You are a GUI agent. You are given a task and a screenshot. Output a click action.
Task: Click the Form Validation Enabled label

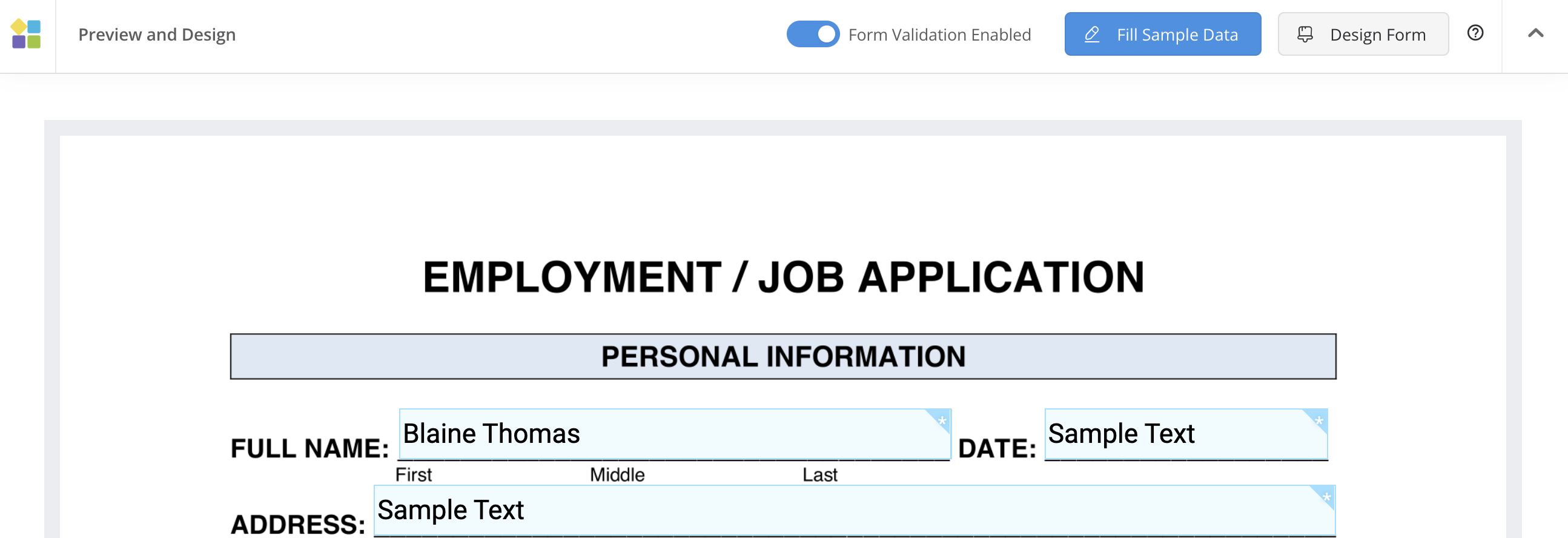(x=939, y=35)
